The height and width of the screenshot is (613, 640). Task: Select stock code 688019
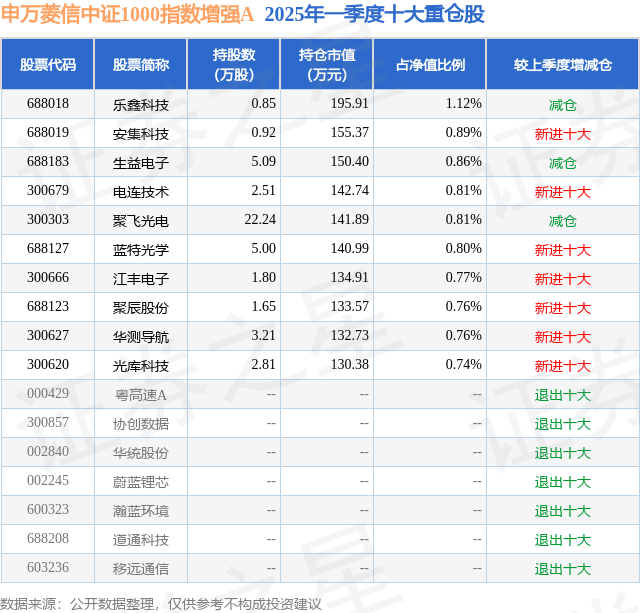pyautogui.click(x=48, y=133)
